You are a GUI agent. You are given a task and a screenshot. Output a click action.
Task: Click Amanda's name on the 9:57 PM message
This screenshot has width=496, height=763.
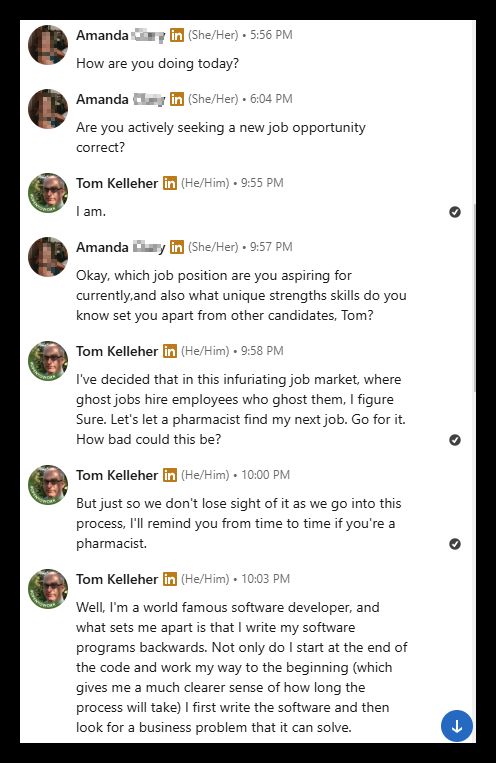click(x=121, y=247)
